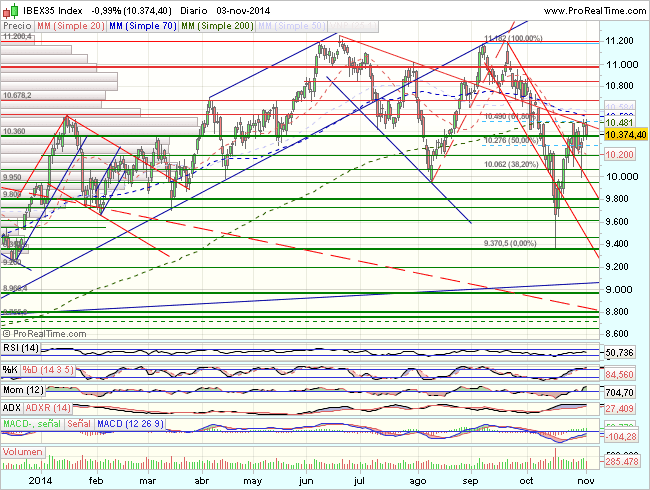Select the MACD-, señal label
Image resolution: width=650 pixels, height=490 pixels.
(32, 424)
